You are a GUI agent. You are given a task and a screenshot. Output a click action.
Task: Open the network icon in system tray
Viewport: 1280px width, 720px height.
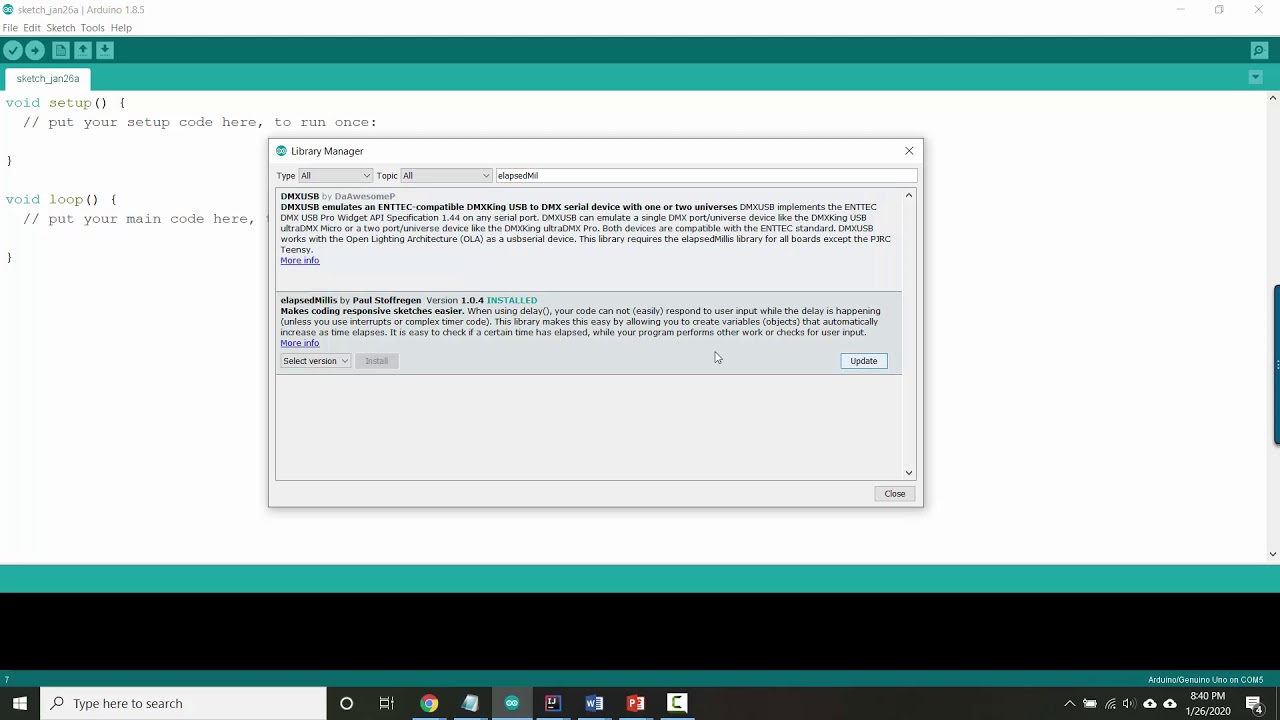tap(1110, 704)
